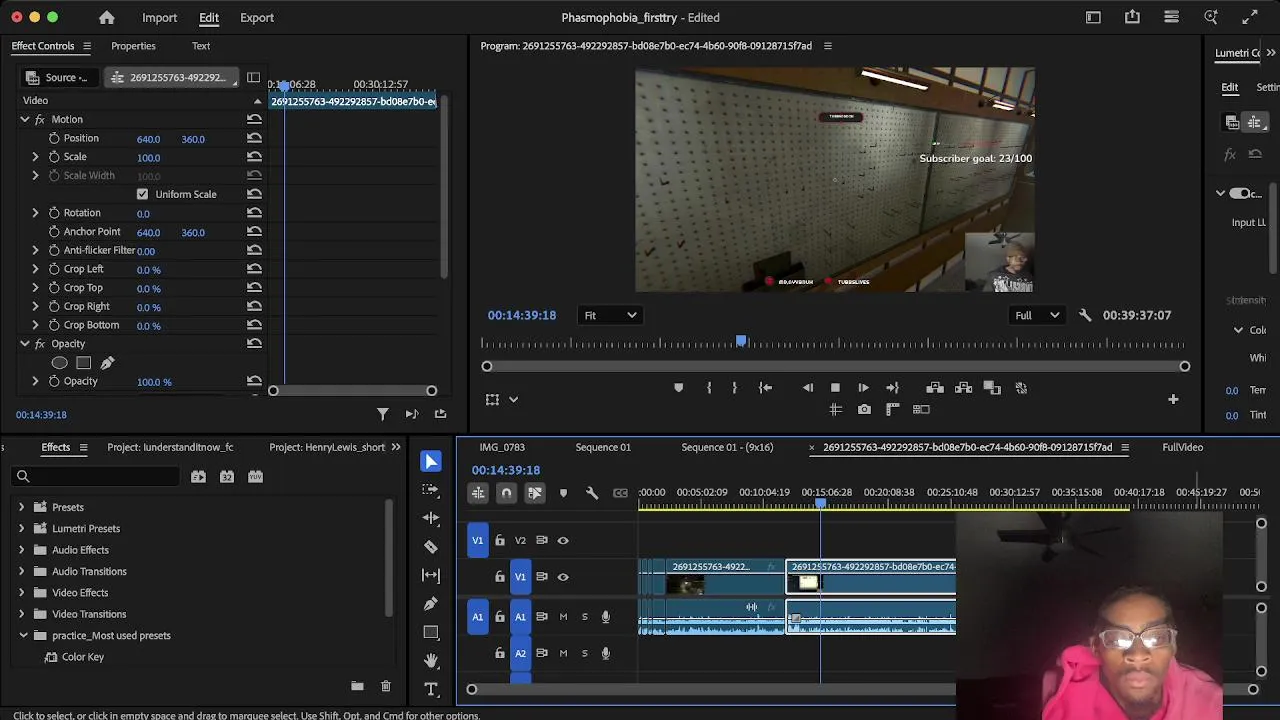Switch to the IMG_0783 timeline tab
Image resolution: width=1280 pixels, height=720 pixels.
coord(502,447)
